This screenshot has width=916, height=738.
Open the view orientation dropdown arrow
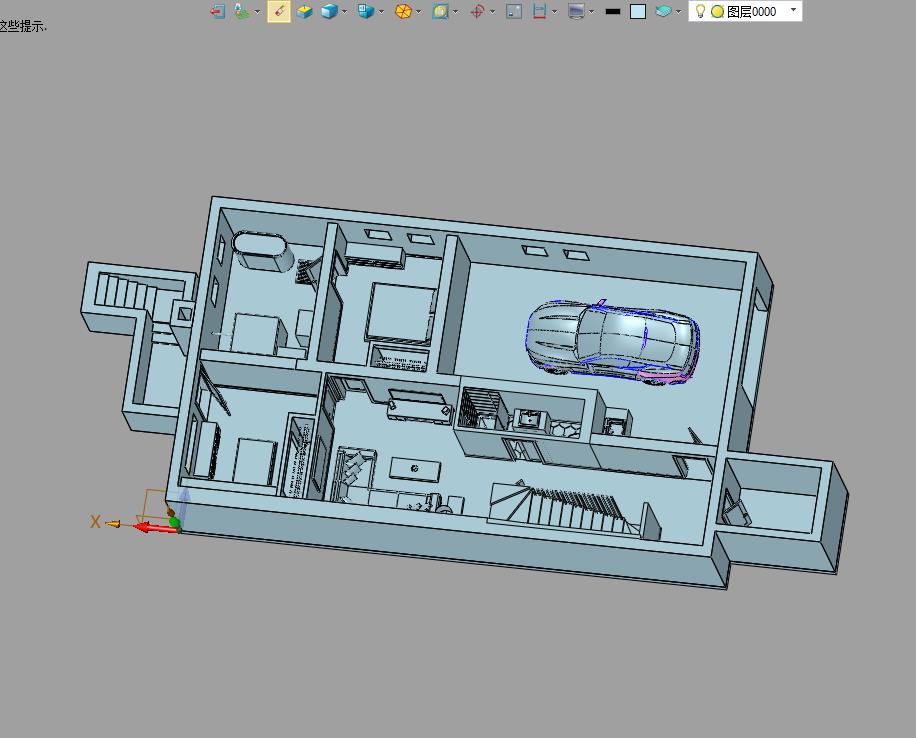click(x=381, y=11)
